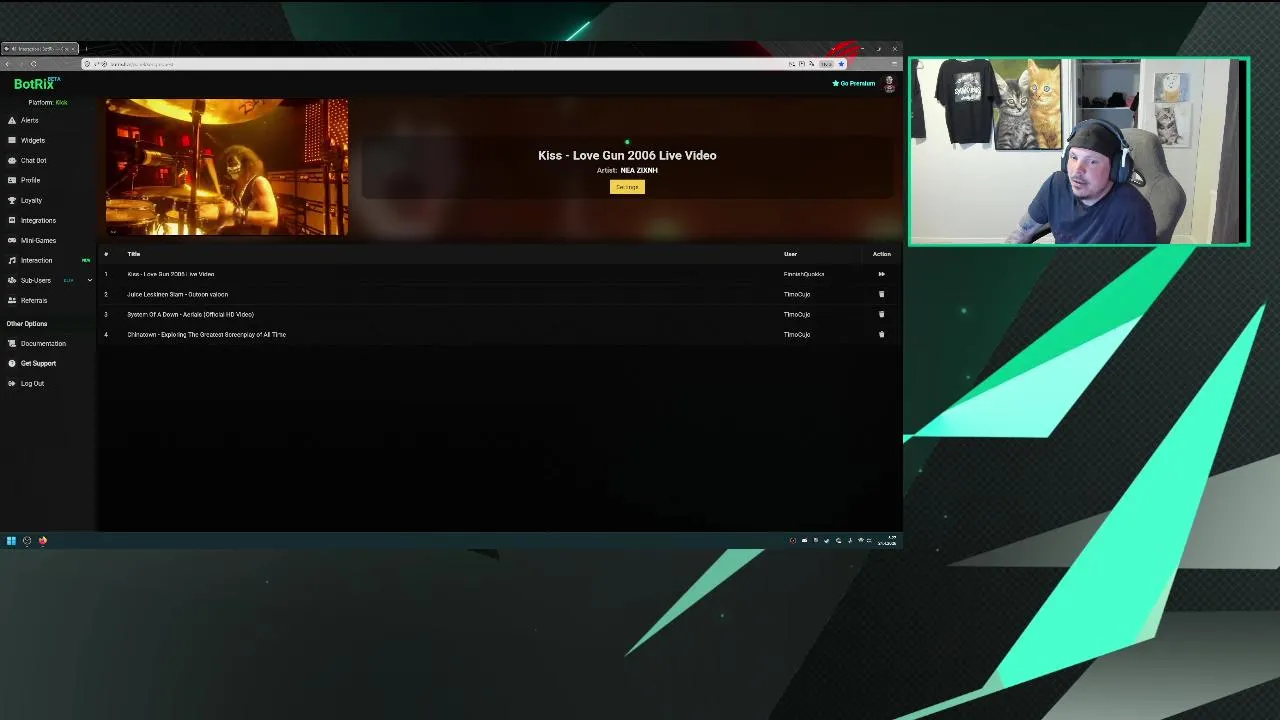1280x720 pixels.
Task: Expand the Sub-Users menu chevron
Action: pos(89,280)
